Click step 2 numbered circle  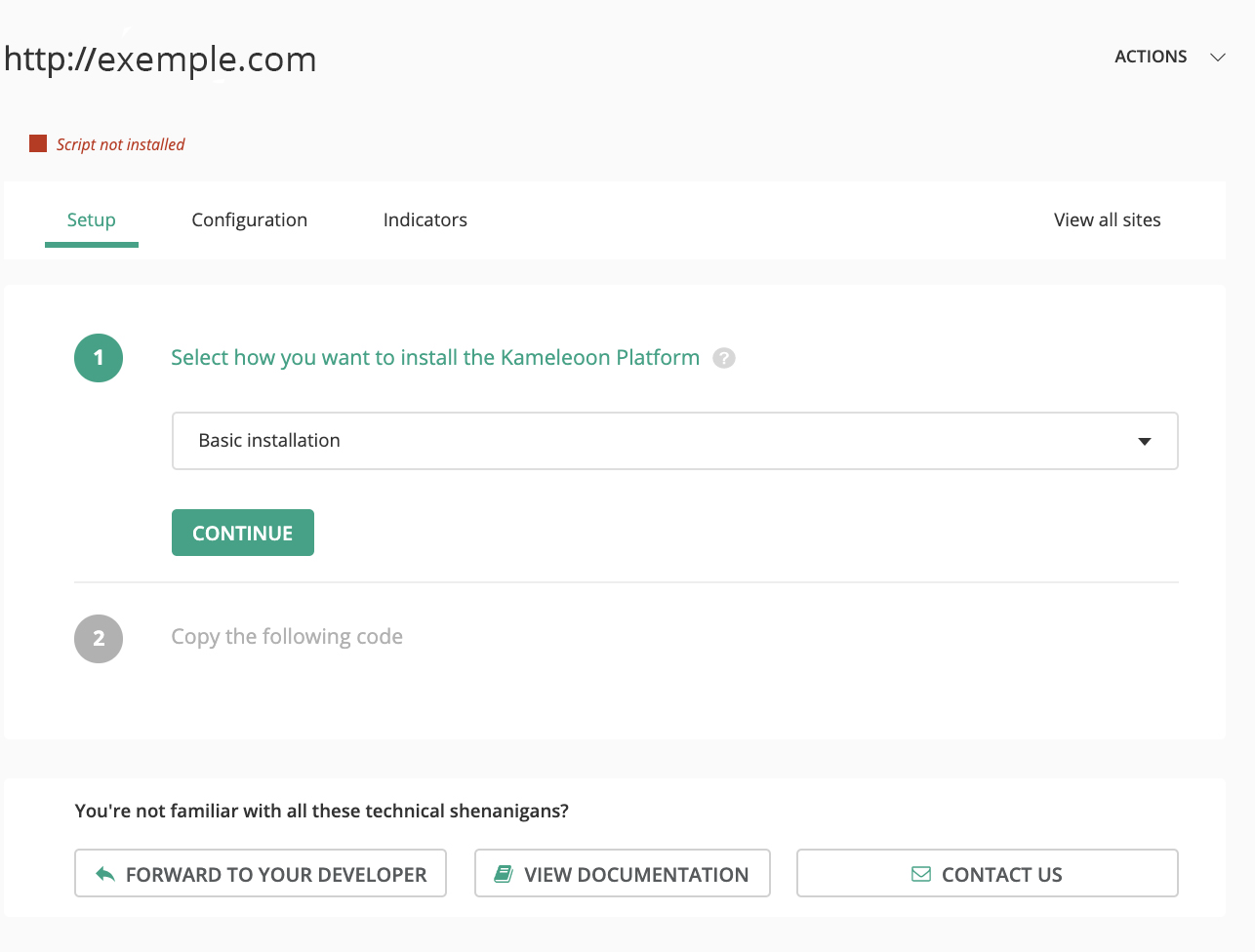click(99, 639)
